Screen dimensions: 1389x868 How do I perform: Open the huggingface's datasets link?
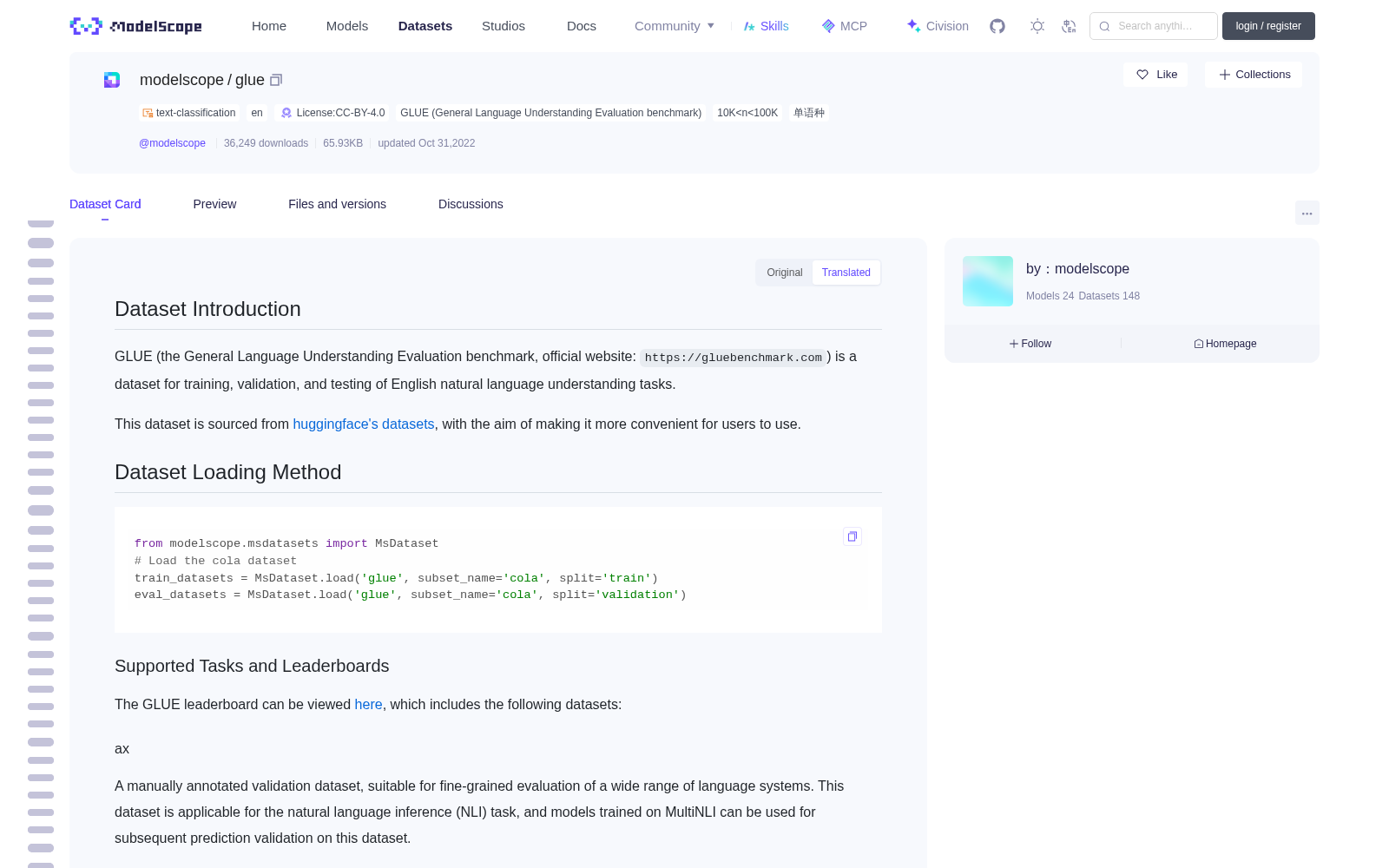364,424
